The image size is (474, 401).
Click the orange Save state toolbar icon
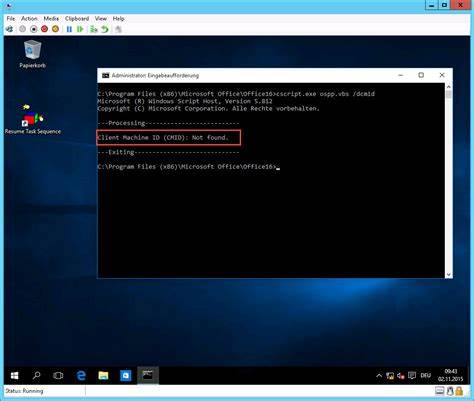tap(55, 29)
